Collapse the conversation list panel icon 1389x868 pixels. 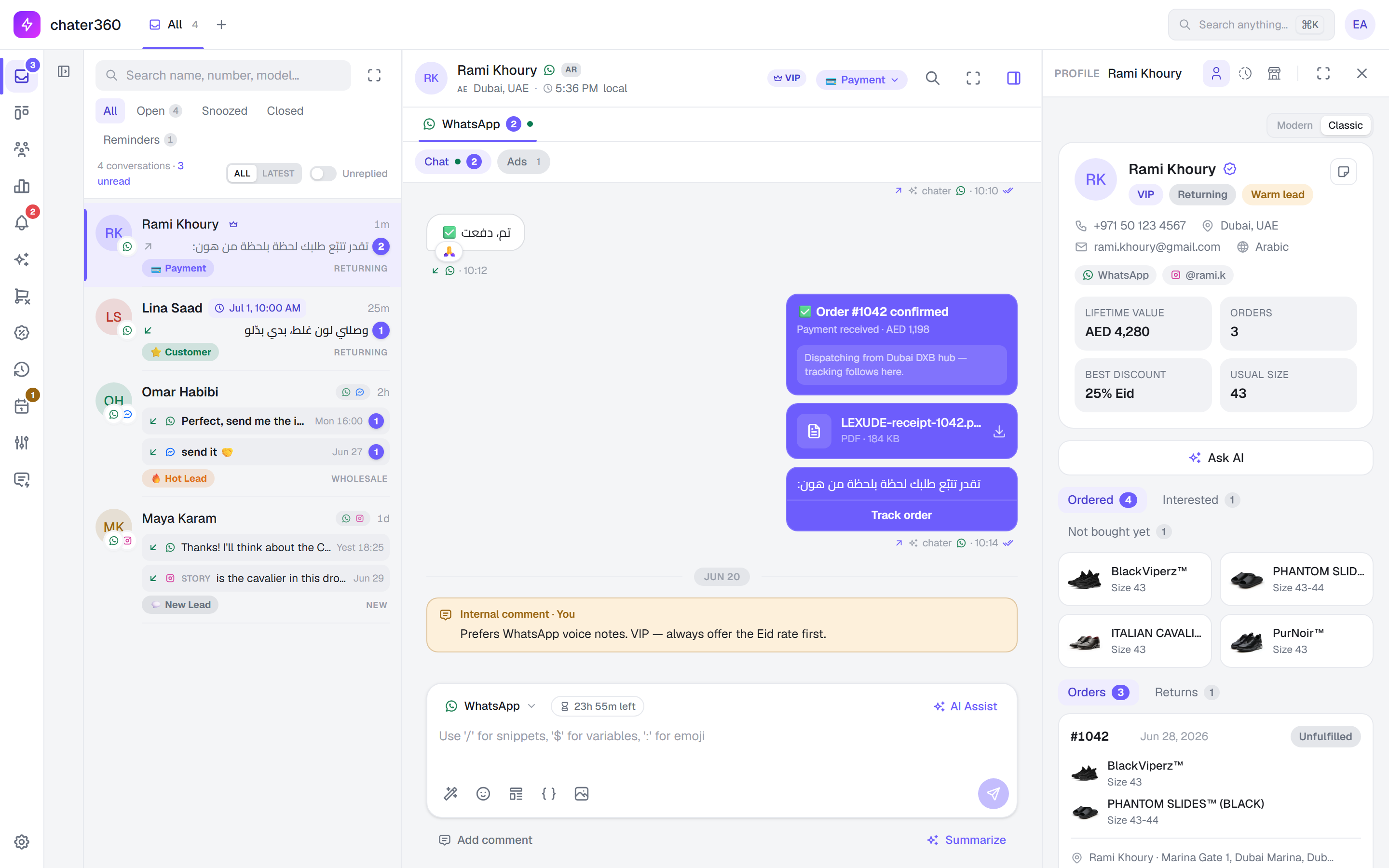point(64,71)
